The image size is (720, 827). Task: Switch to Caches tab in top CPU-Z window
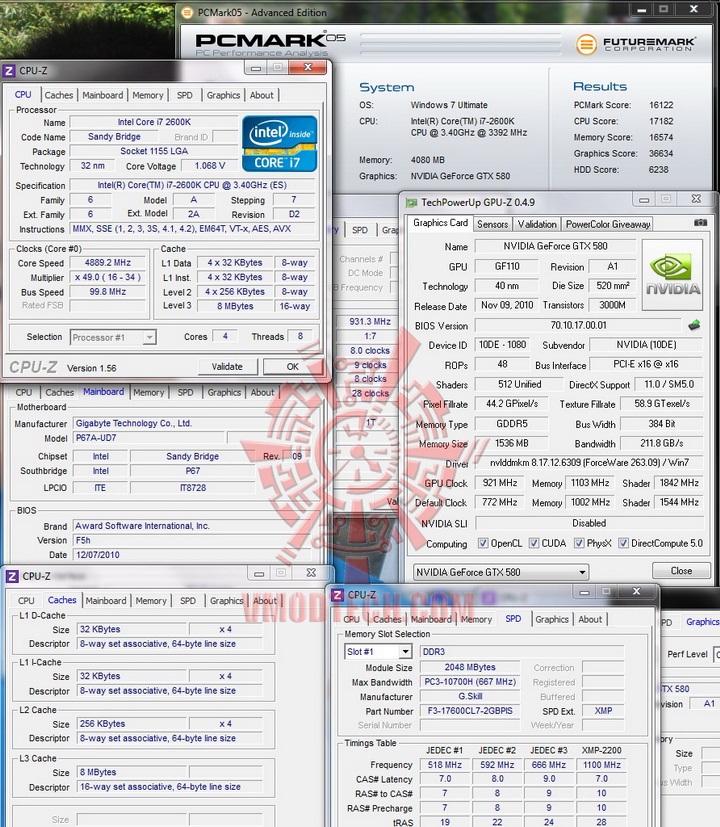point(59,95)
